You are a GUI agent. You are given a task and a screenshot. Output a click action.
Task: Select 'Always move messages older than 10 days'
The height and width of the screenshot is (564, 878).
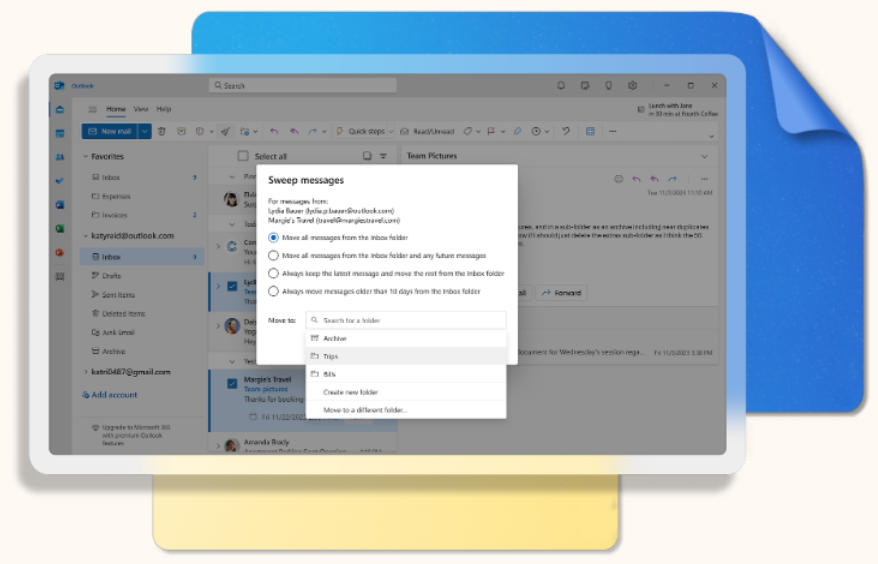273,291
